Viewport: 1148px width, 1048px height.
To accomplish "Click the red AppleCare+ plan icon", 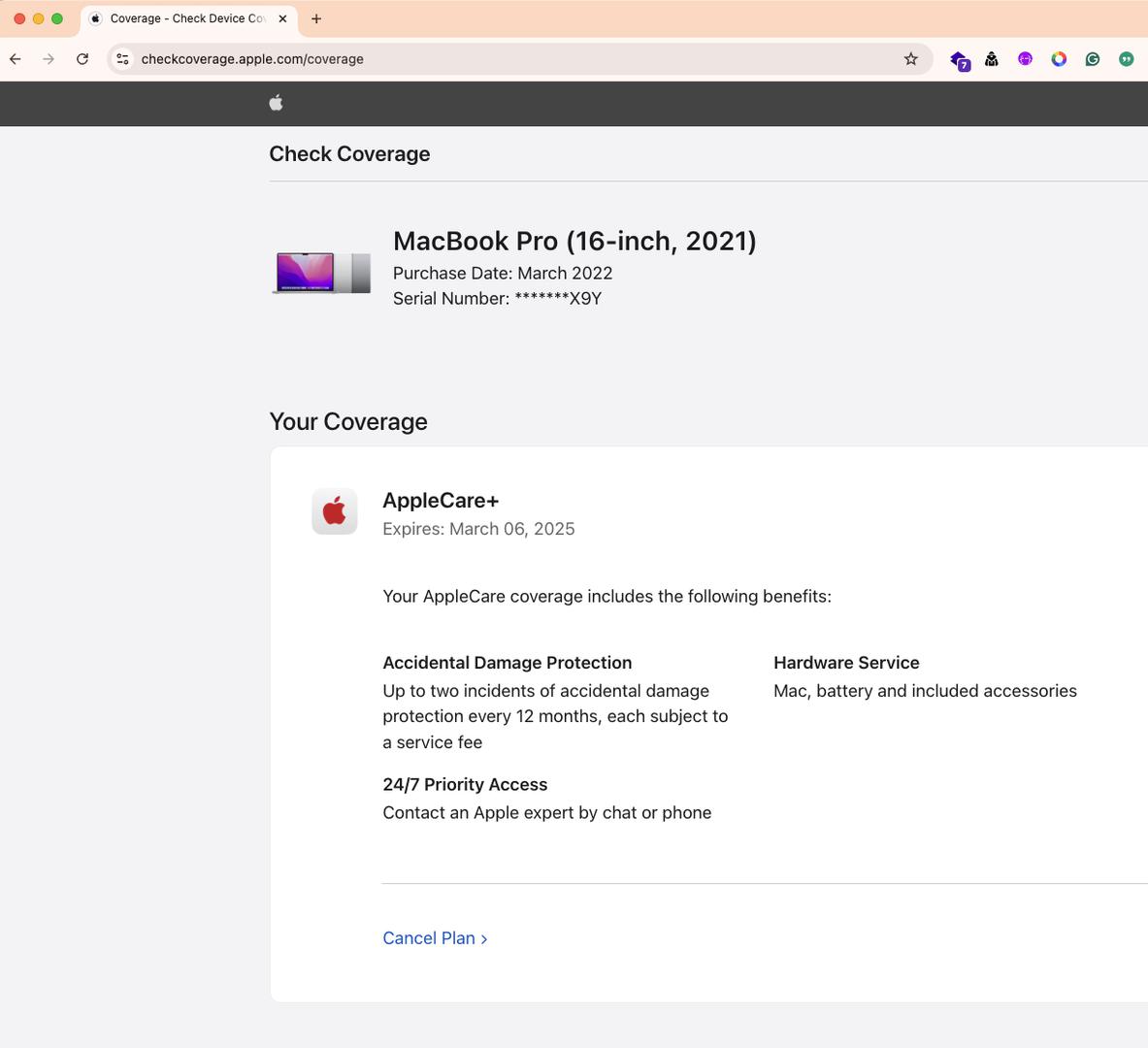I will click(x=334, y=511).
